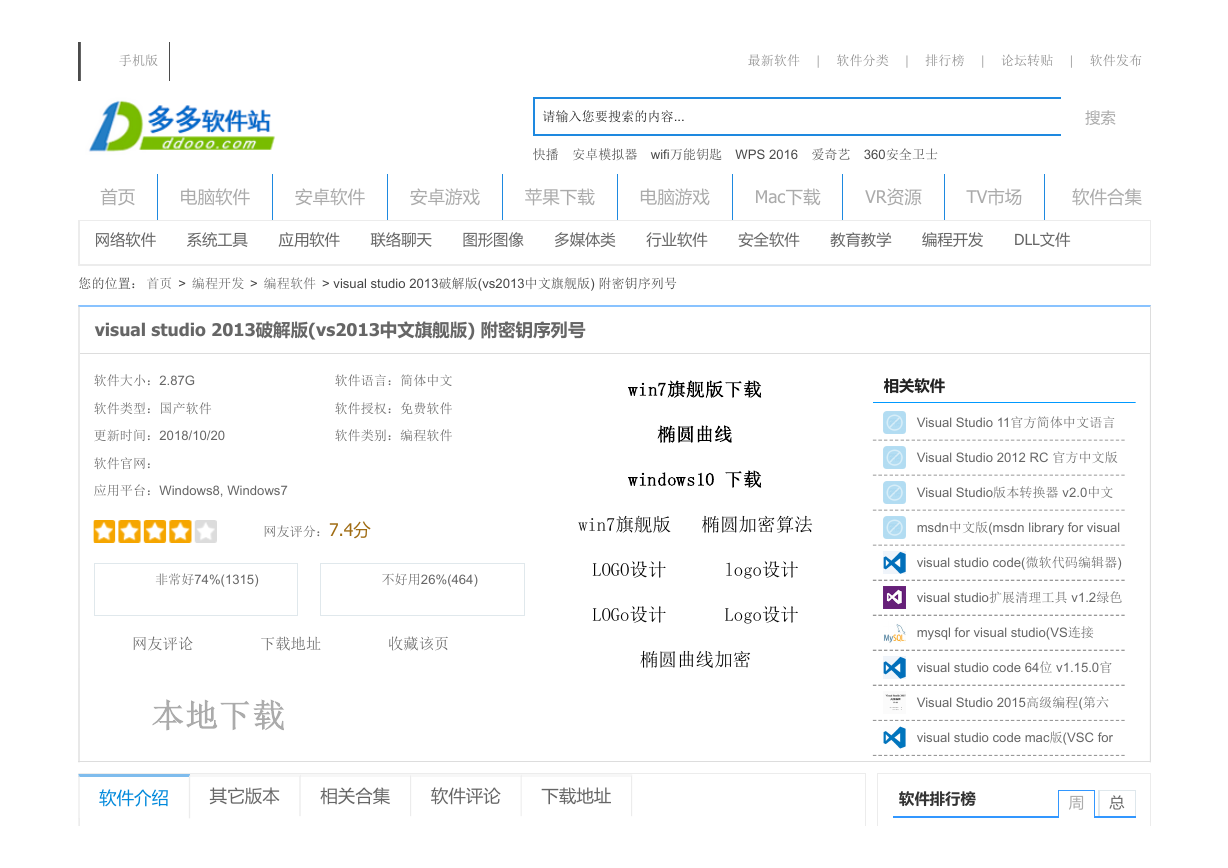Select 系统工具 subcategory

tap(217, 240)
